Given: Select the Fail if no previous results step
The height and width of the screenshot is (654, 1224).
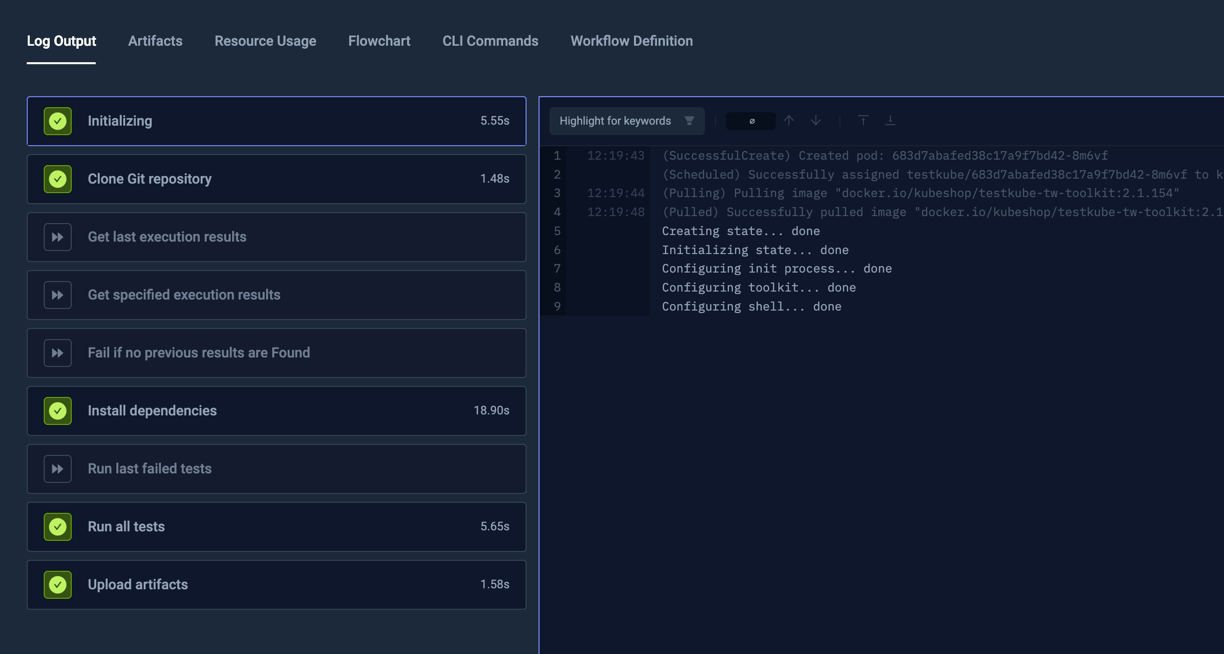Looking at the screenshot, I should [276, 353].
